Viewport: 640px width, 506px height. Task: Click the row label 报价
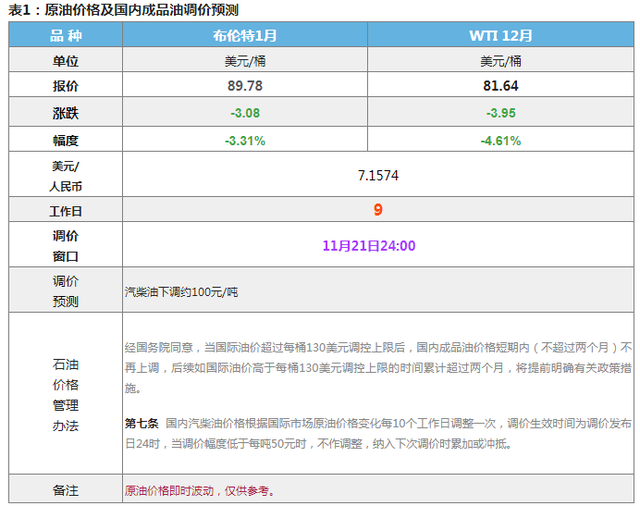pos(65,86)
